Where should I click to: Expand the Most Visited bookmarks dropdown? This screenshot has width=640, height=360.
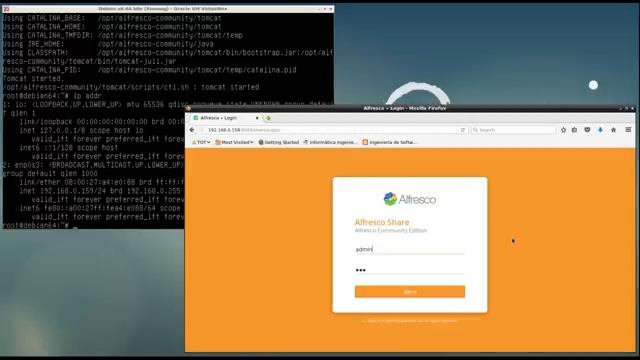[x=234, y=142]
